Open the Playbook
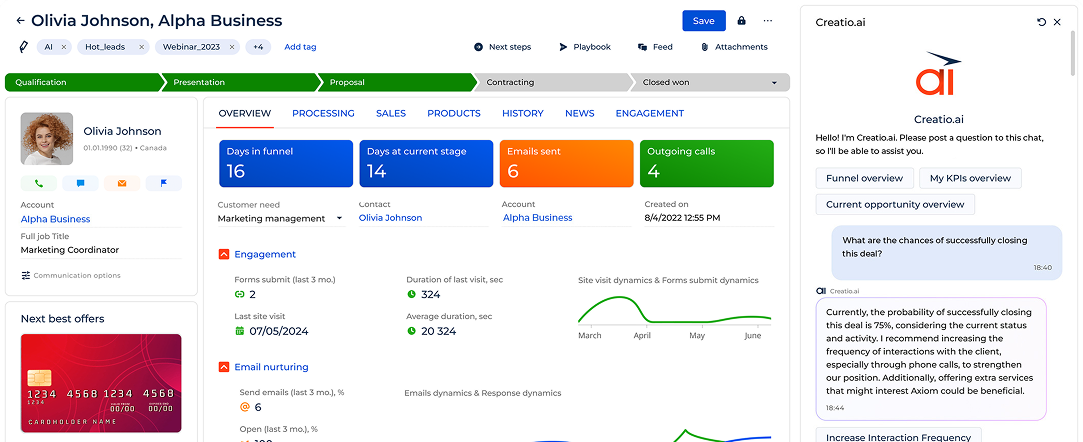This screenshot has height=442, width=1083. pyautogui.click(x=585, y=47)
